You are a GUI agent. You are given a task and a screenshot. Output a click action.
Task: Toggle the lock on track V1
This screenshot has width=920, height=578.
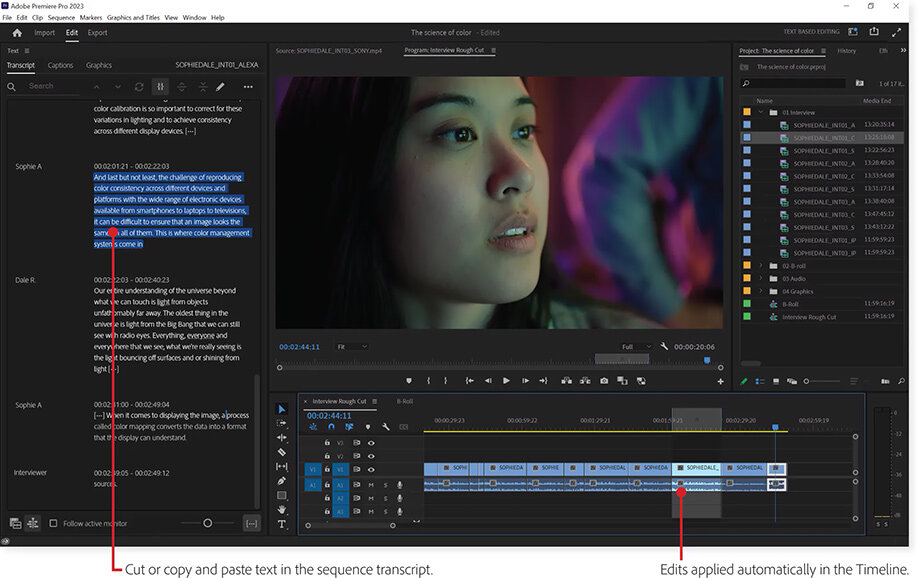coord(327,469)
